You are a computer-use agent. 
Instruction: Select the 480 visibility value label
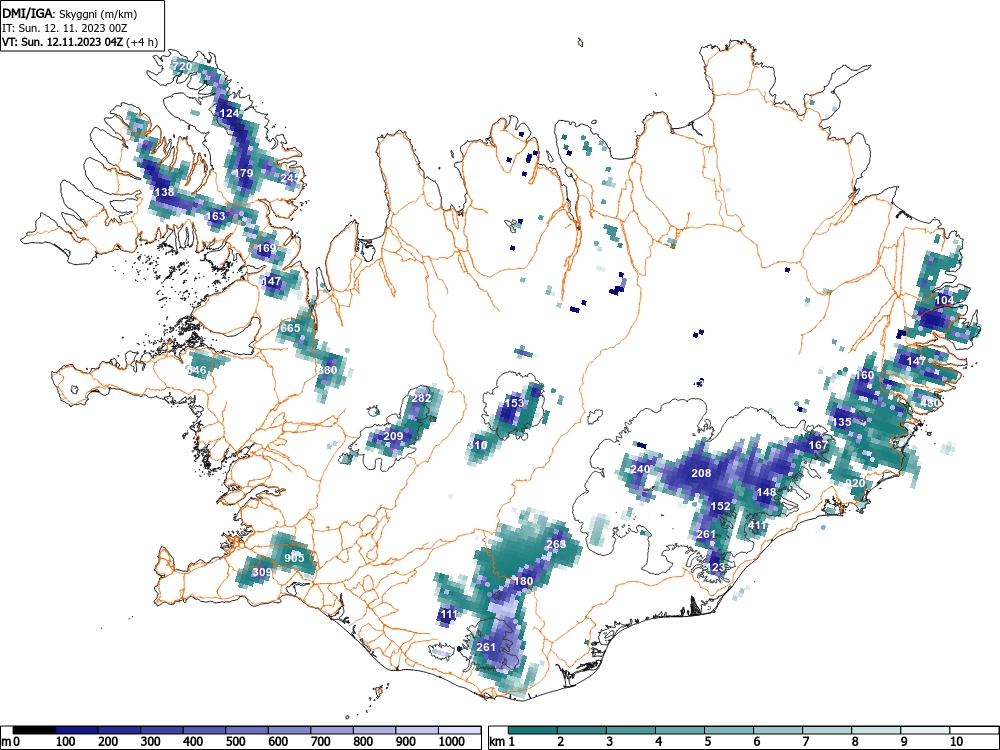[x=930, y=403]
